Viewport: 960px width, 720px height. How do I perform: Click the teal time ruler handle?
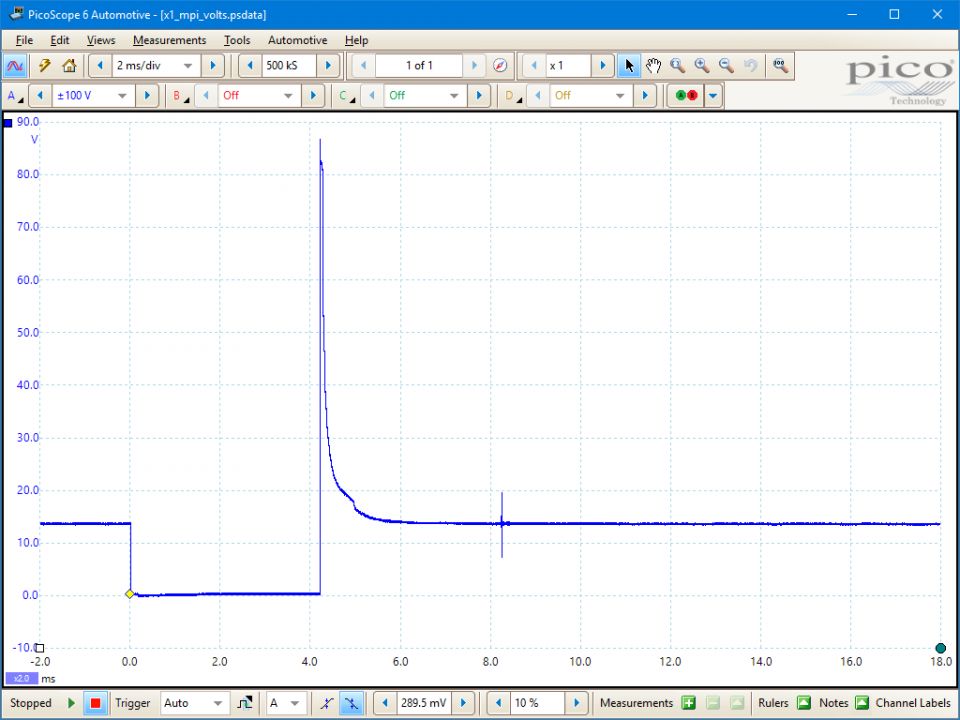tap(941, 648)
